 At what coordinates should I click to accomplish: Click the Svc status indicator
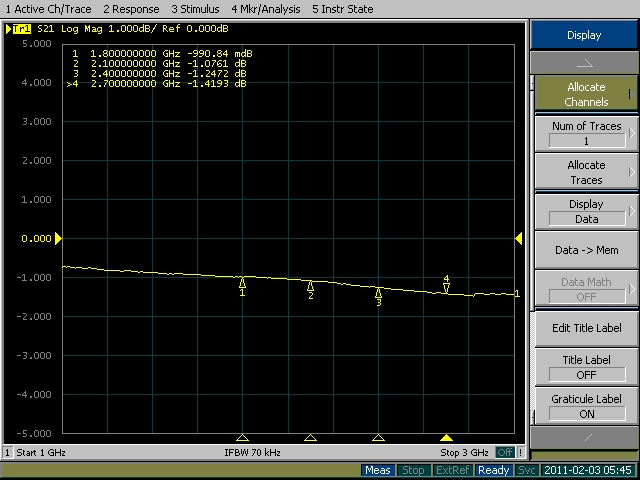coord(527,470)
